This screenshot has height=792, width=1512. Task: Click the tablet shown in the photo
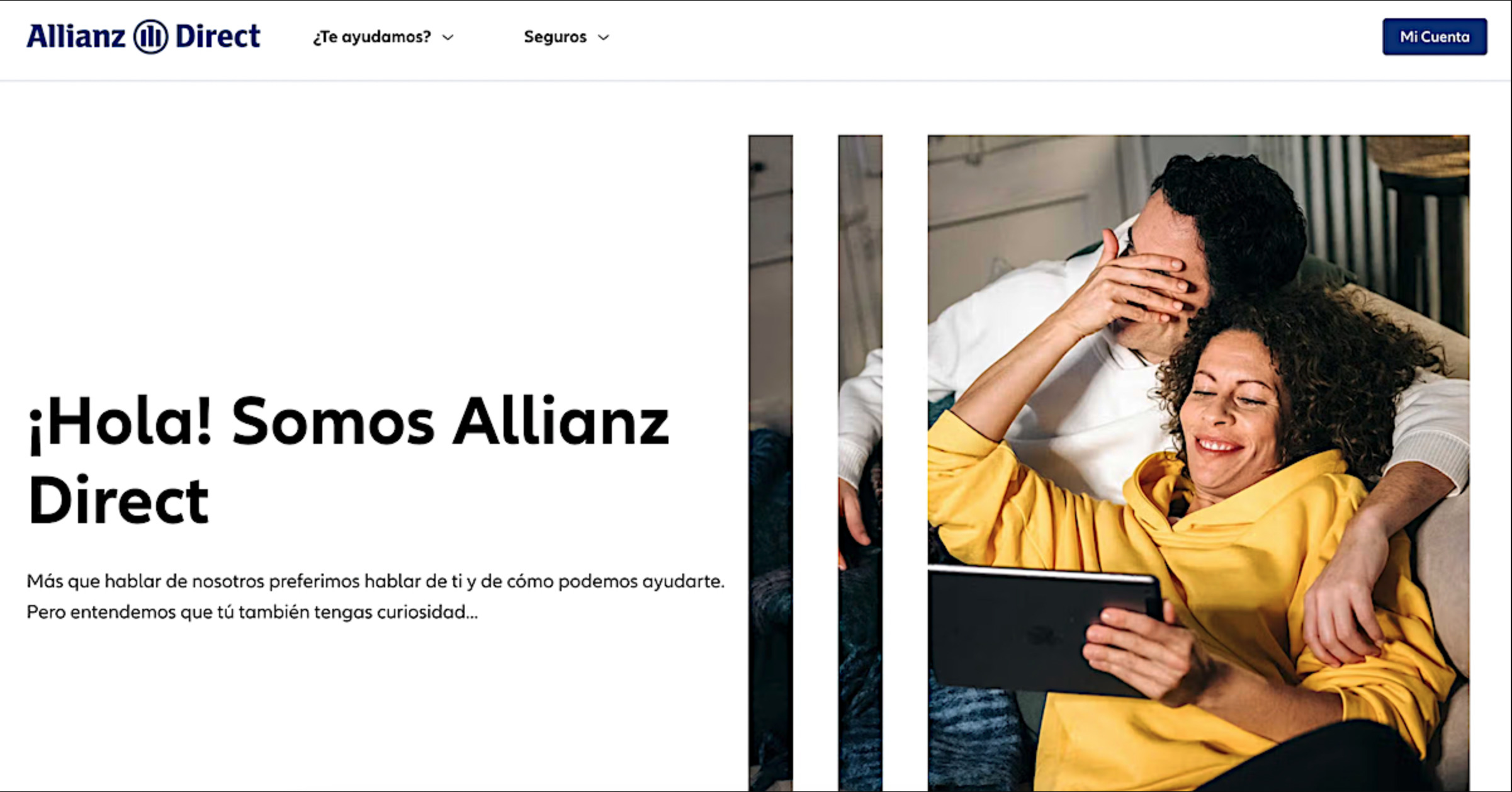tap(1042, 630)
